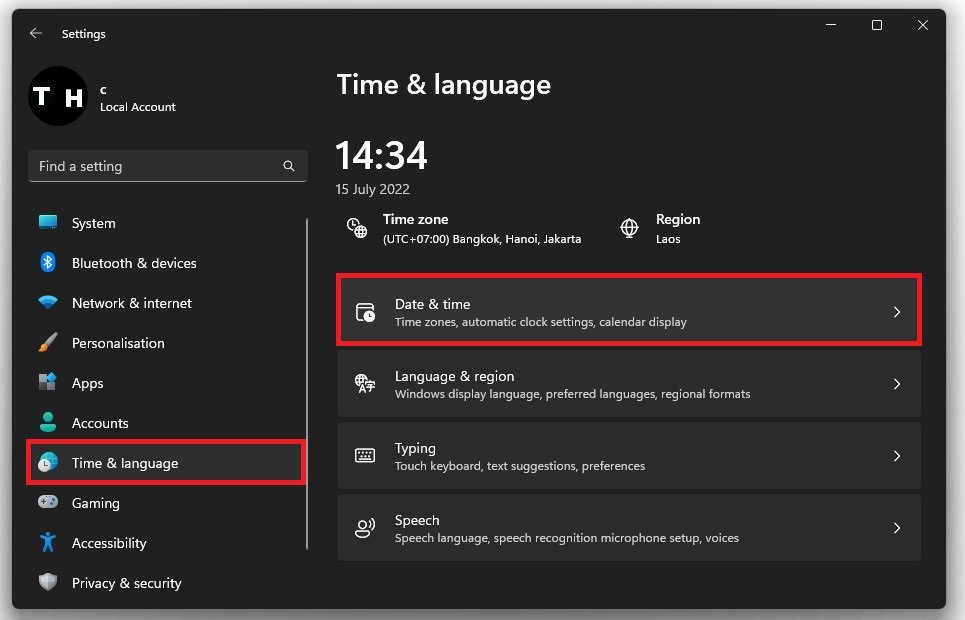Click the Accounts person icon
This screenshot has width=965, height=620.
pyautogui.click(x=48, y=422)
